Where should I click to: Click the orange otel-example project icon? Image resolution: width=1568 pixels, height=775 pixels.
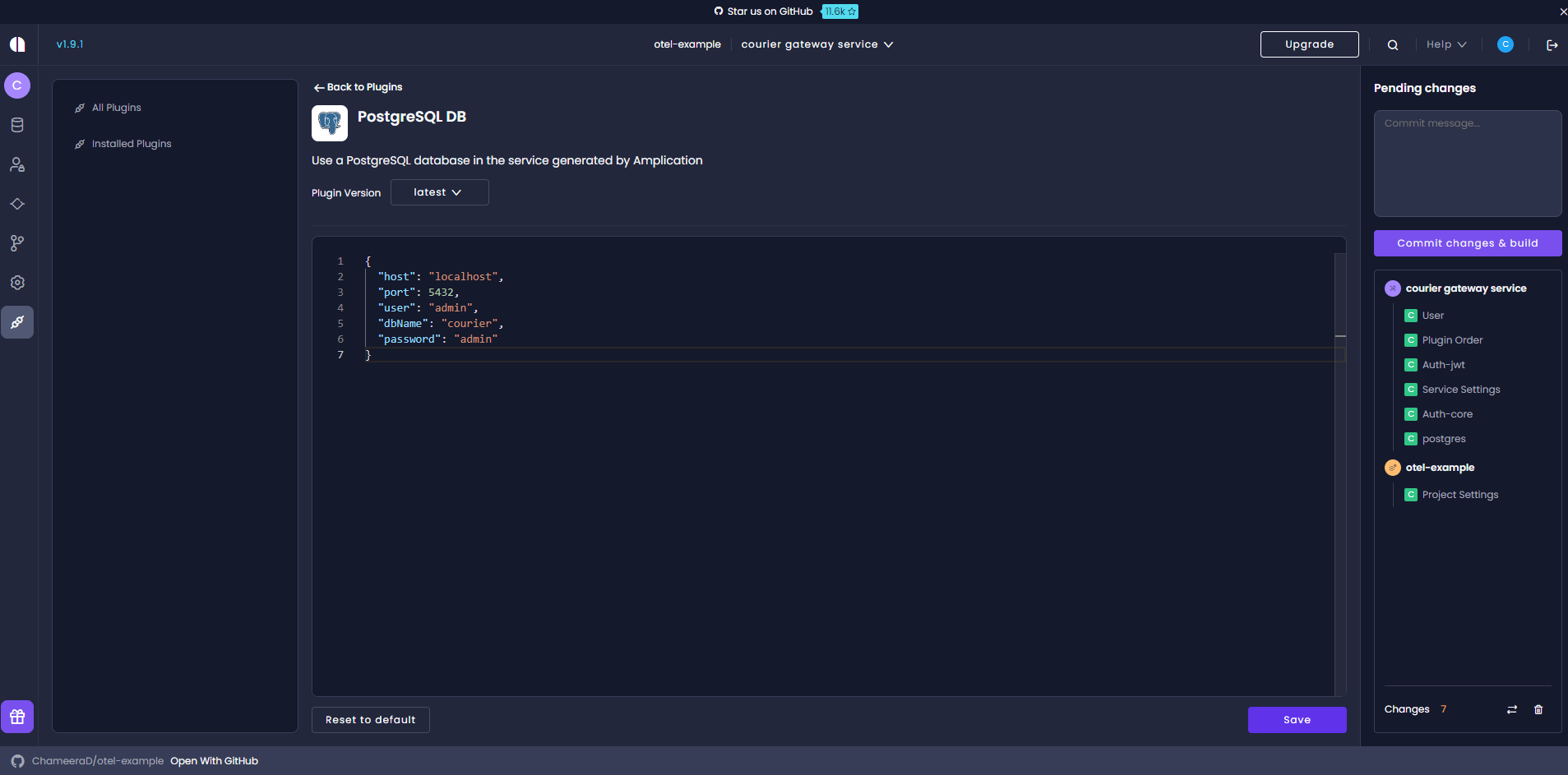tap(1393, 468)
